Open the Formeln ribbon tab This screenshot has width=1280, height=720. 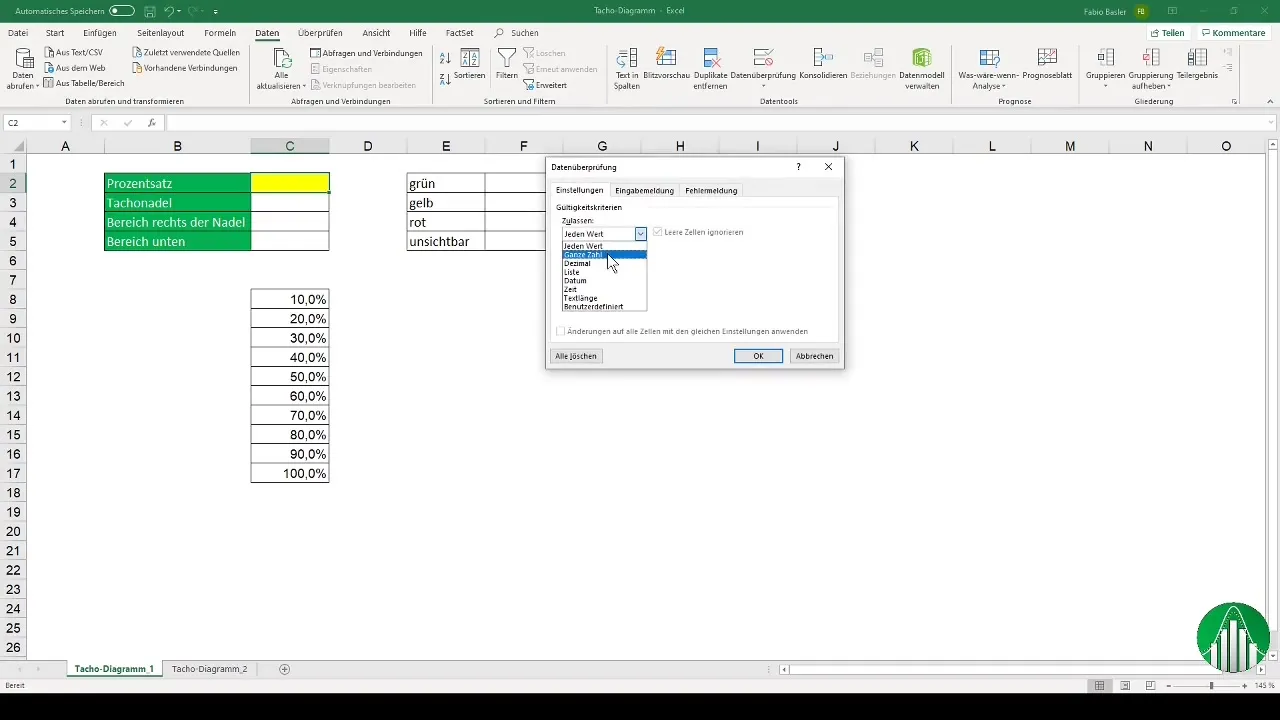[x=220, y=33]
